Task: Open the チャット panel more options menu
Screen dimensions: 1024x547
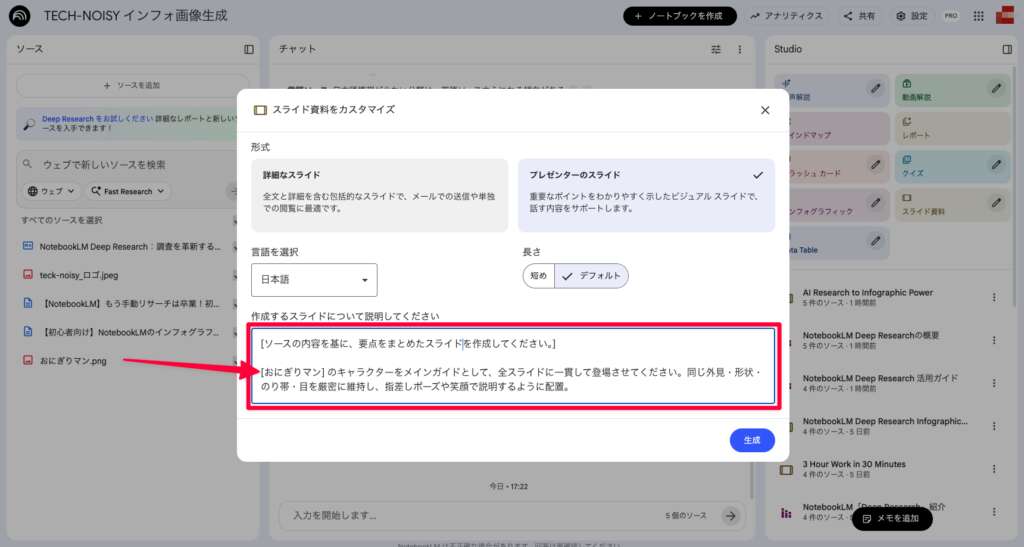Action: click(x=739, y=49)
